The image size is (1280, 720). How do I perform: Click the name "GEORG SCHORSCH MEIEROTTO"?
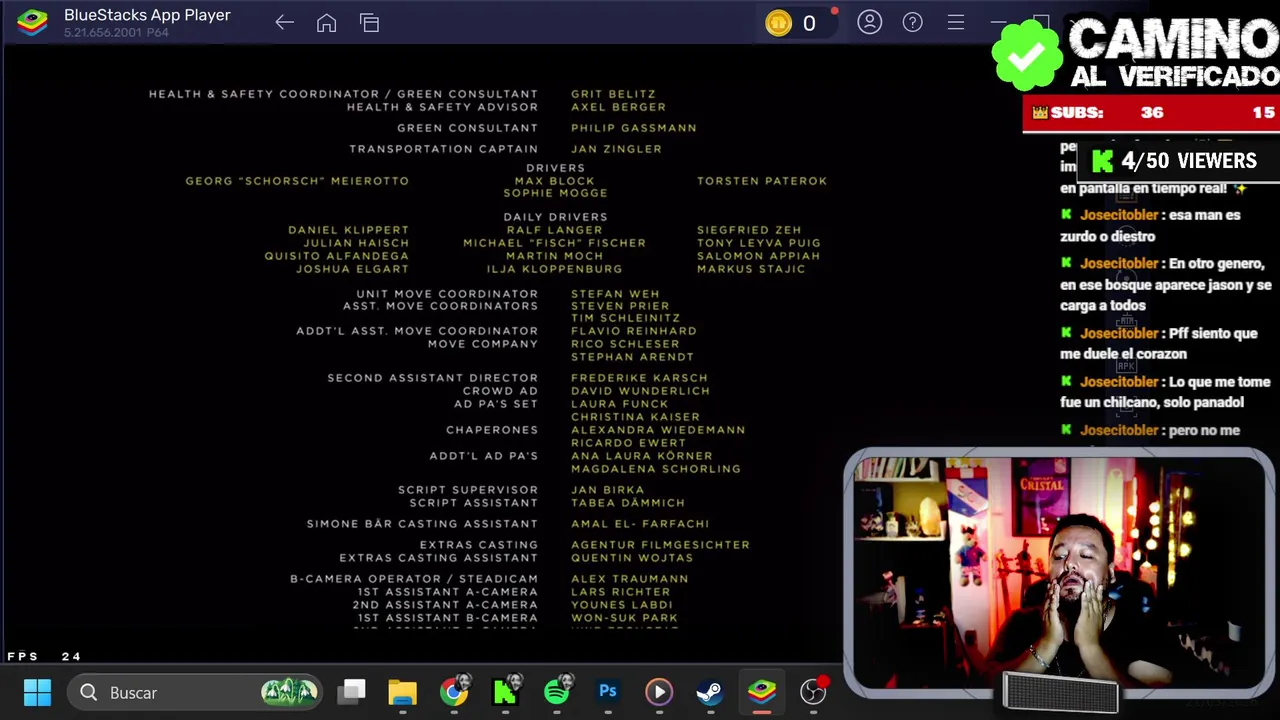[297, 181]
